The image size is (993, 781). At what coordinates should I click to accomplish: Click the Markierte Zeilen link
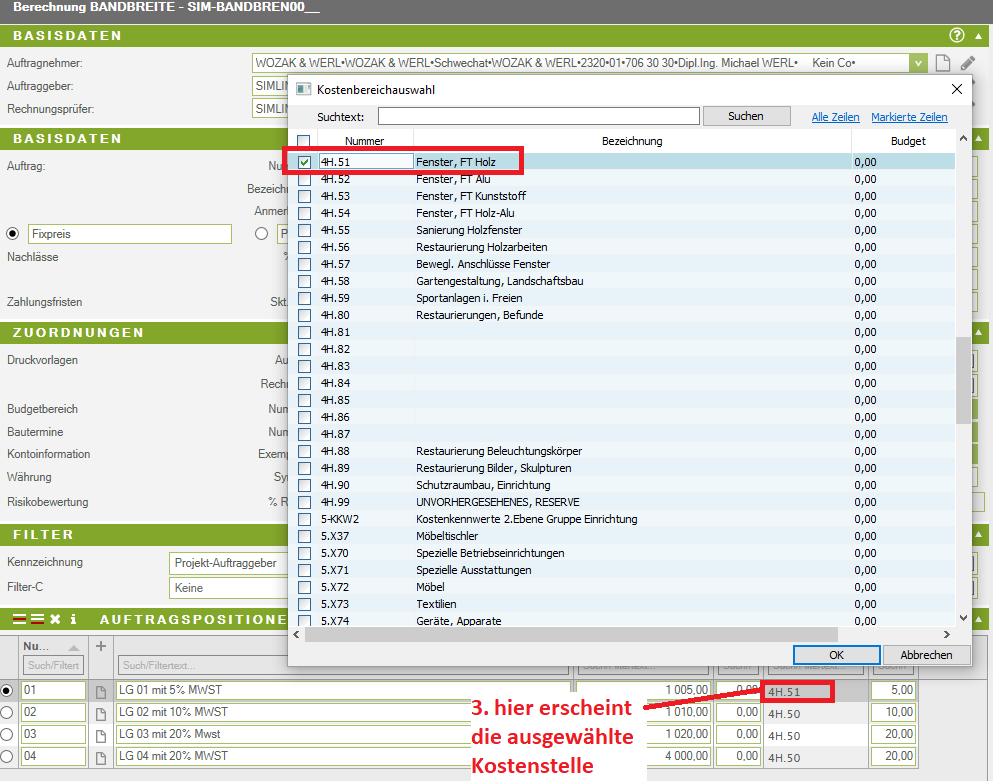(909, 117)
